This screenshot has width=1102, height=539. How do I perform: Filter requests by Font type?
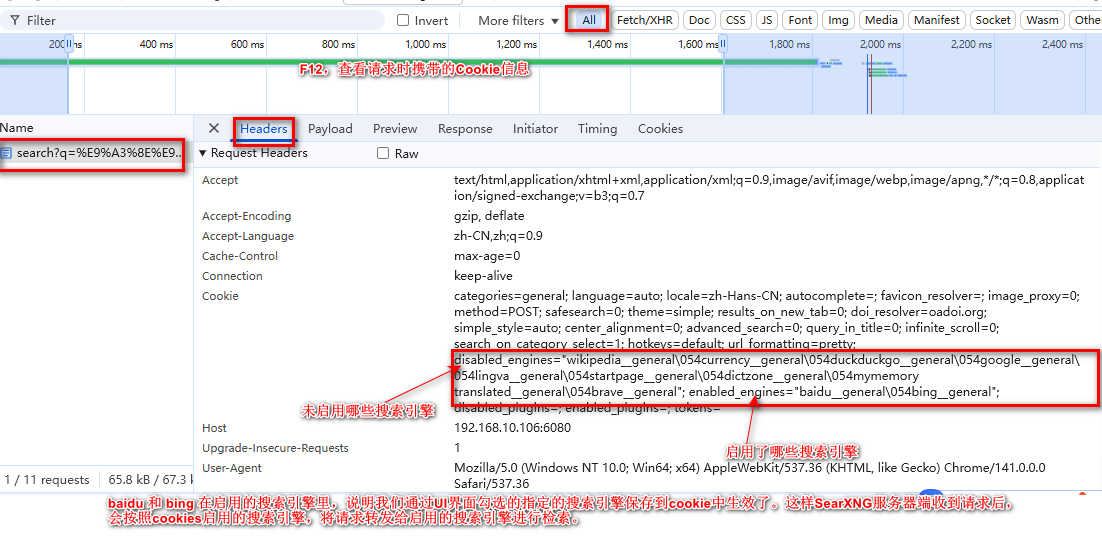800,20
